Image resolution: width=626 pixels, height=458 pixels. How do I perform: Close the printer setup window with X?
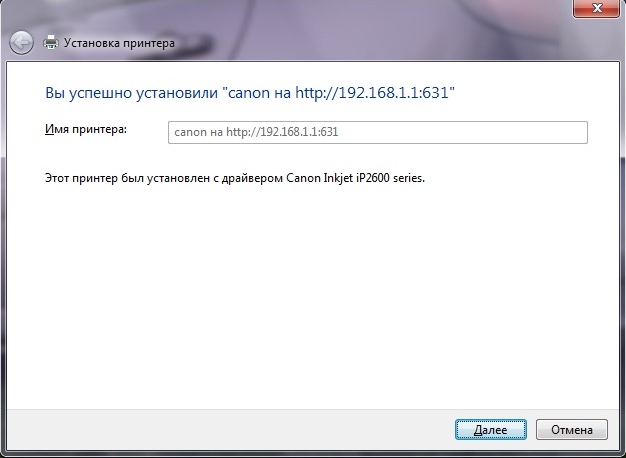597,8
